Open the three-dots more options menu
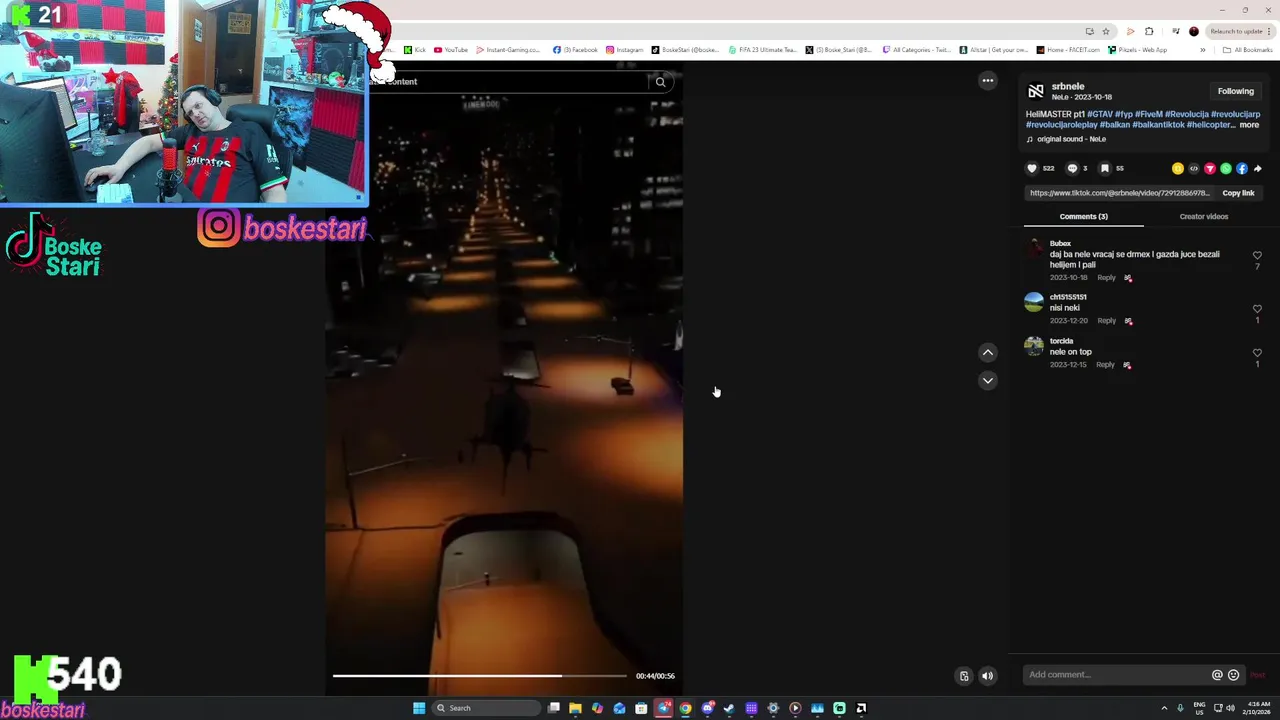Viewport: 1280px width, 720px height. 987,81
